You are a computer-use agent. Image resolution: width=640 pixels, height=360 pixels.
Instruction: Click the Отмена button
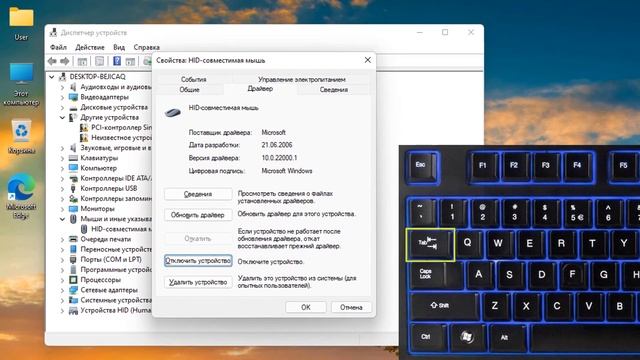351,307
